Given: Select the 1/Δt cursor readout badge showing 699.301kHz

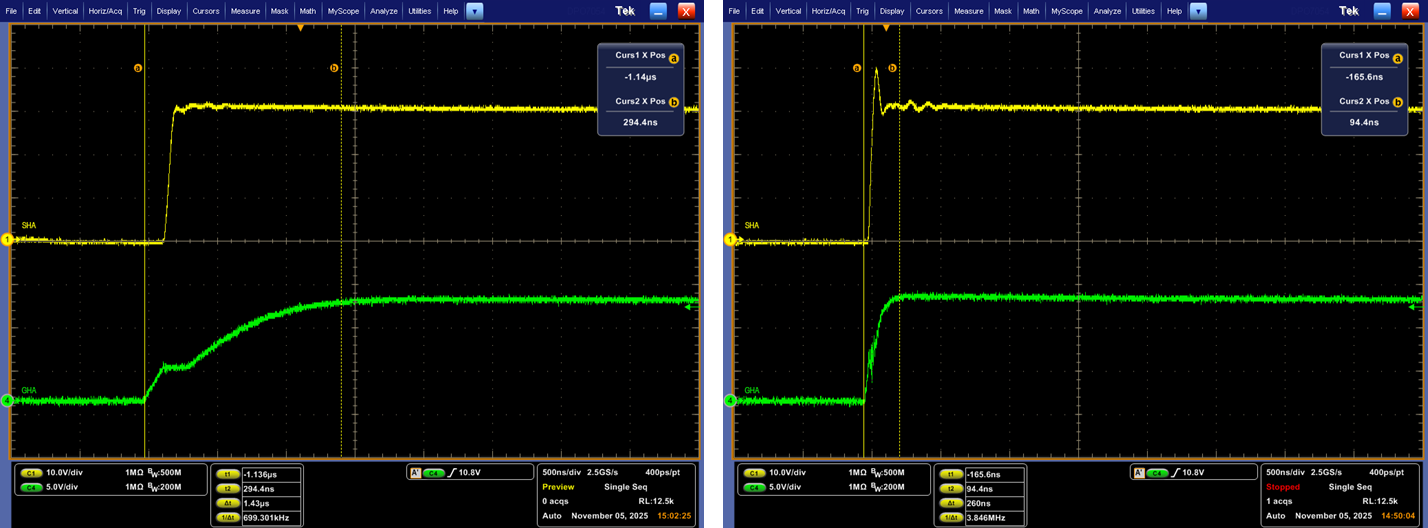Looking at the screenshot, I should click(229, 517).
